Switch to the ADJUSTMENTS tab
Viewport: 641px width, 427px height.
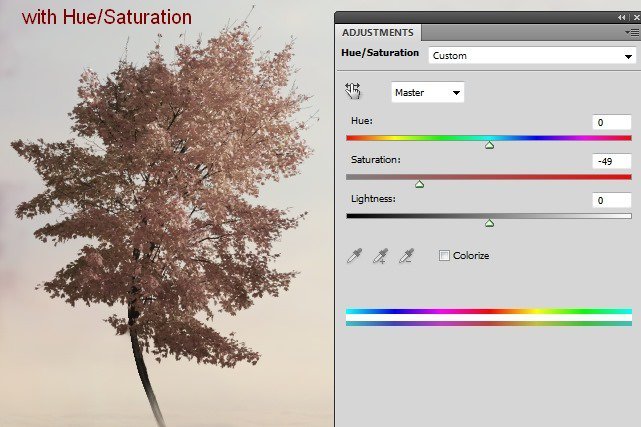point(378,32)
